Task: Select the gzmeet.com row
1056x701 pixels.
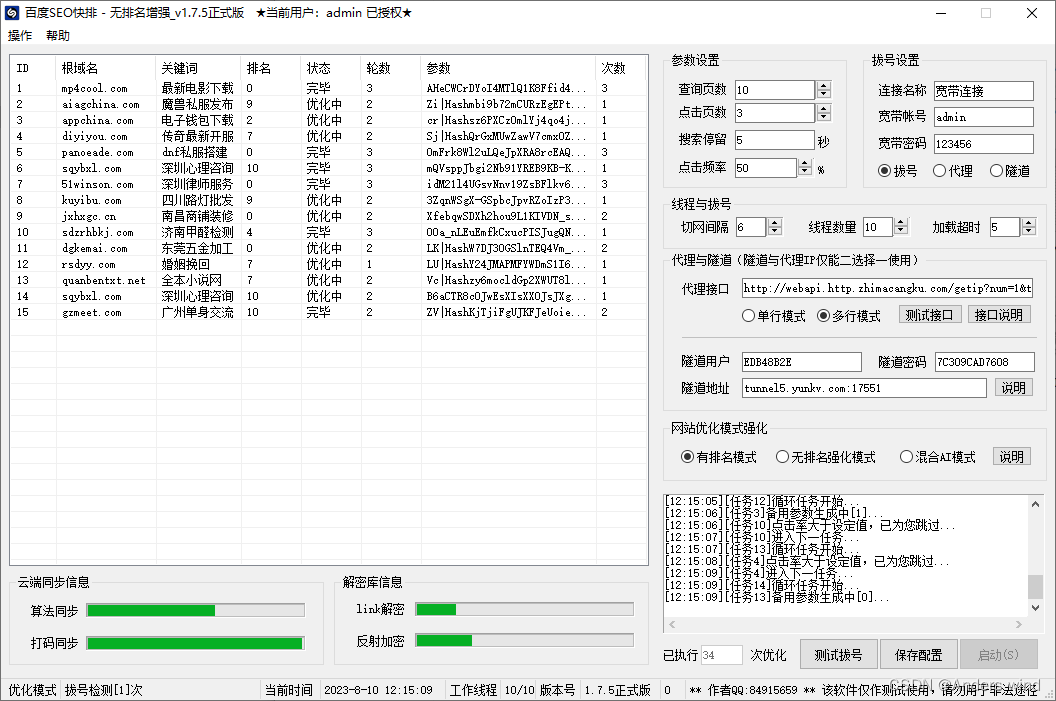Action: [x=328, y=312]
